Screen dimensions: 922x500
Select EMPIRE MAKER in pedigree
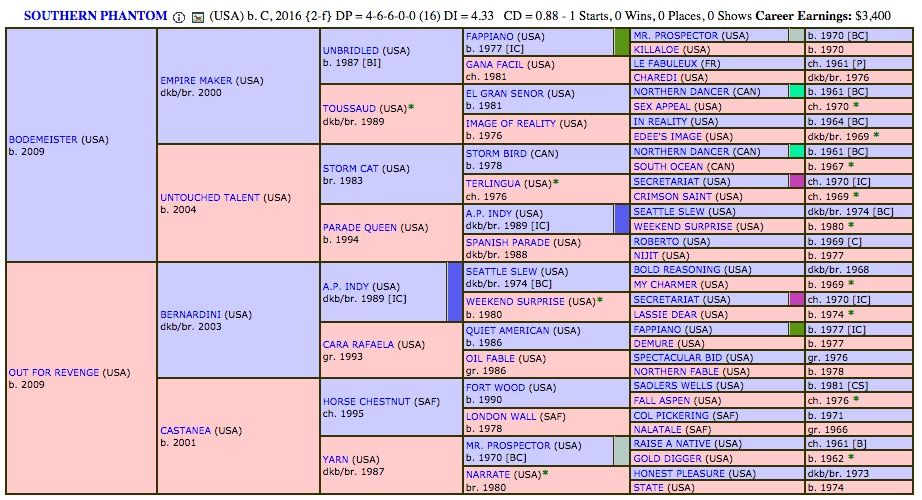coord(196,81)
